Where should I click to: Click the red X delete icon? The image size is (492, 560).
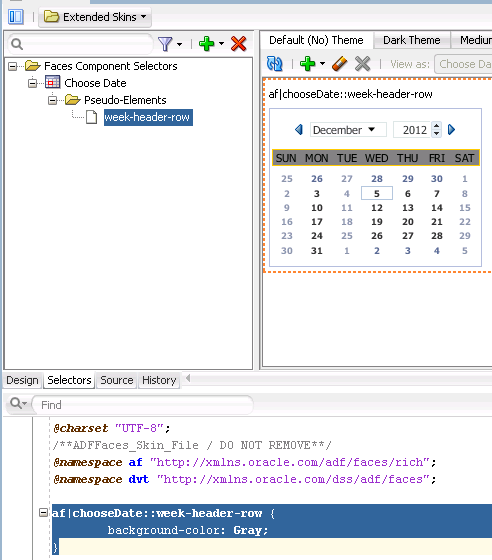point(239,44)
